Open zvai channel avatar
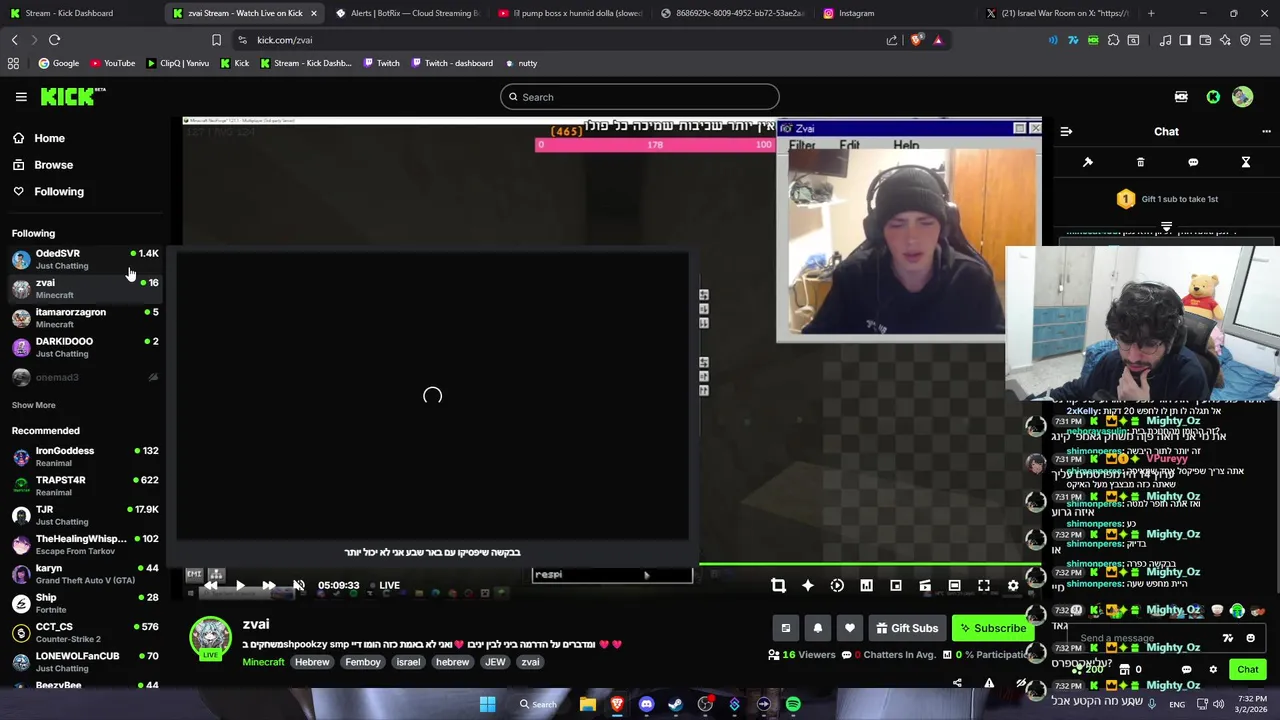 pyautogui.click(x=210, y=637)
